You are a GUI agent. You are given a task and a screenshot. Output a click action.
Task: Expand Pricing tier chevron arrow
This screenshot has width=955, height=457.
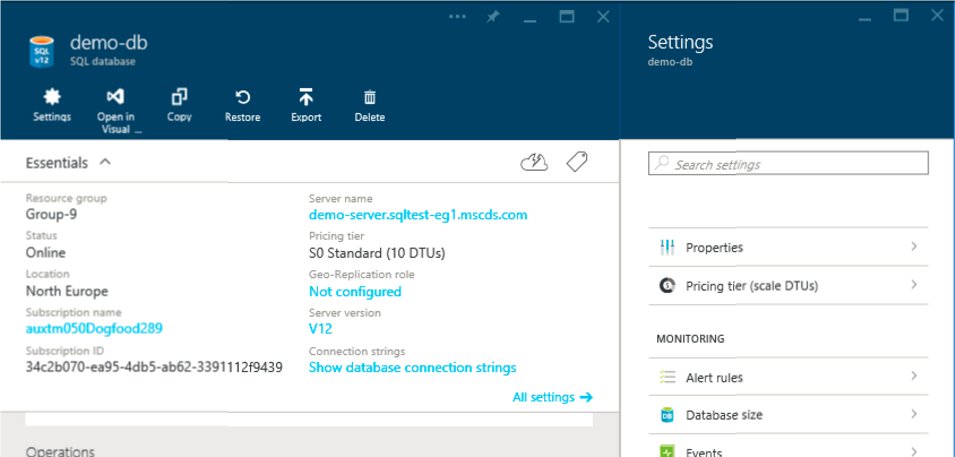click(914, 284)
